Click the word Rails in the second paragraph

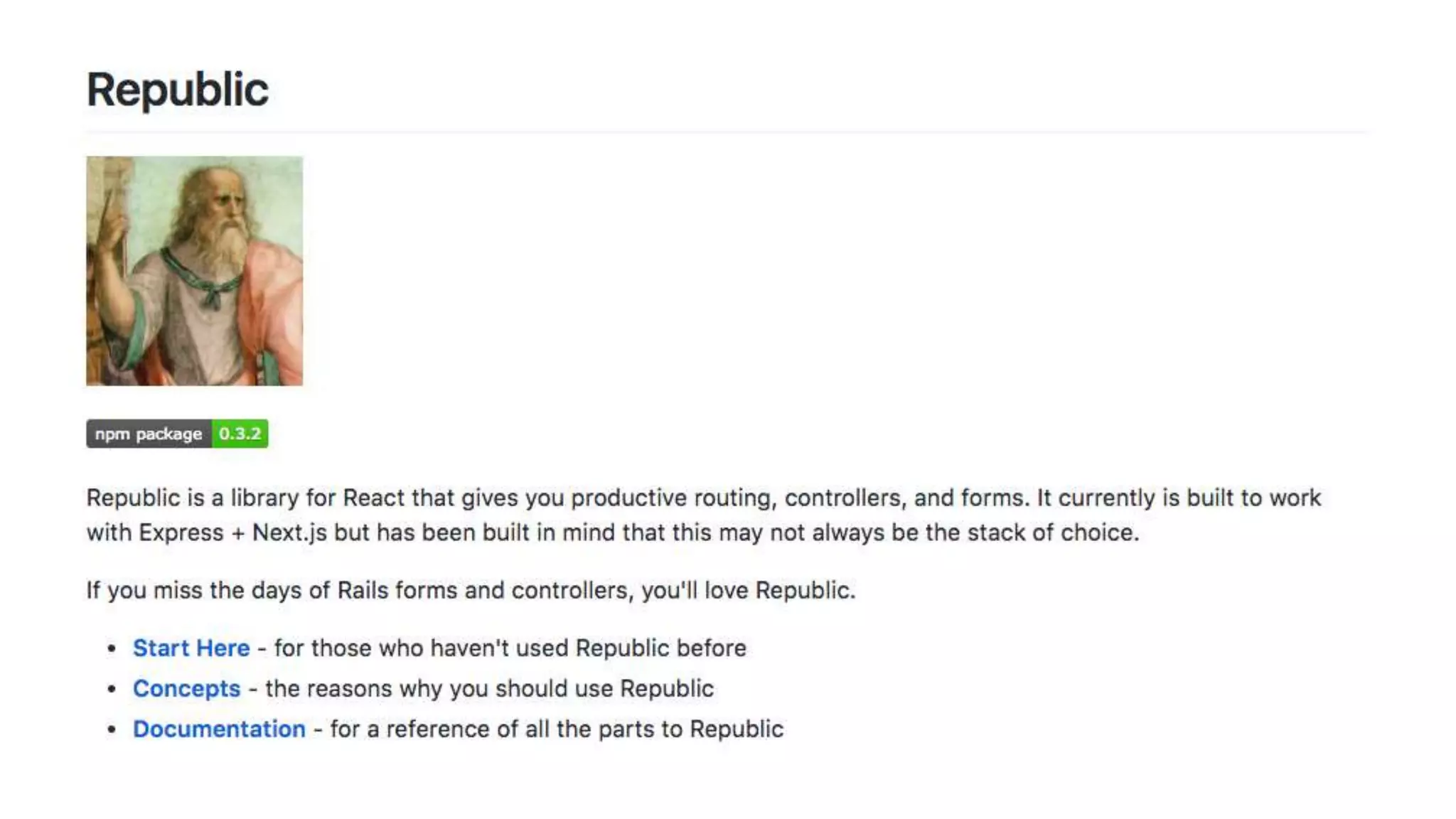click(x=363, y=590)
